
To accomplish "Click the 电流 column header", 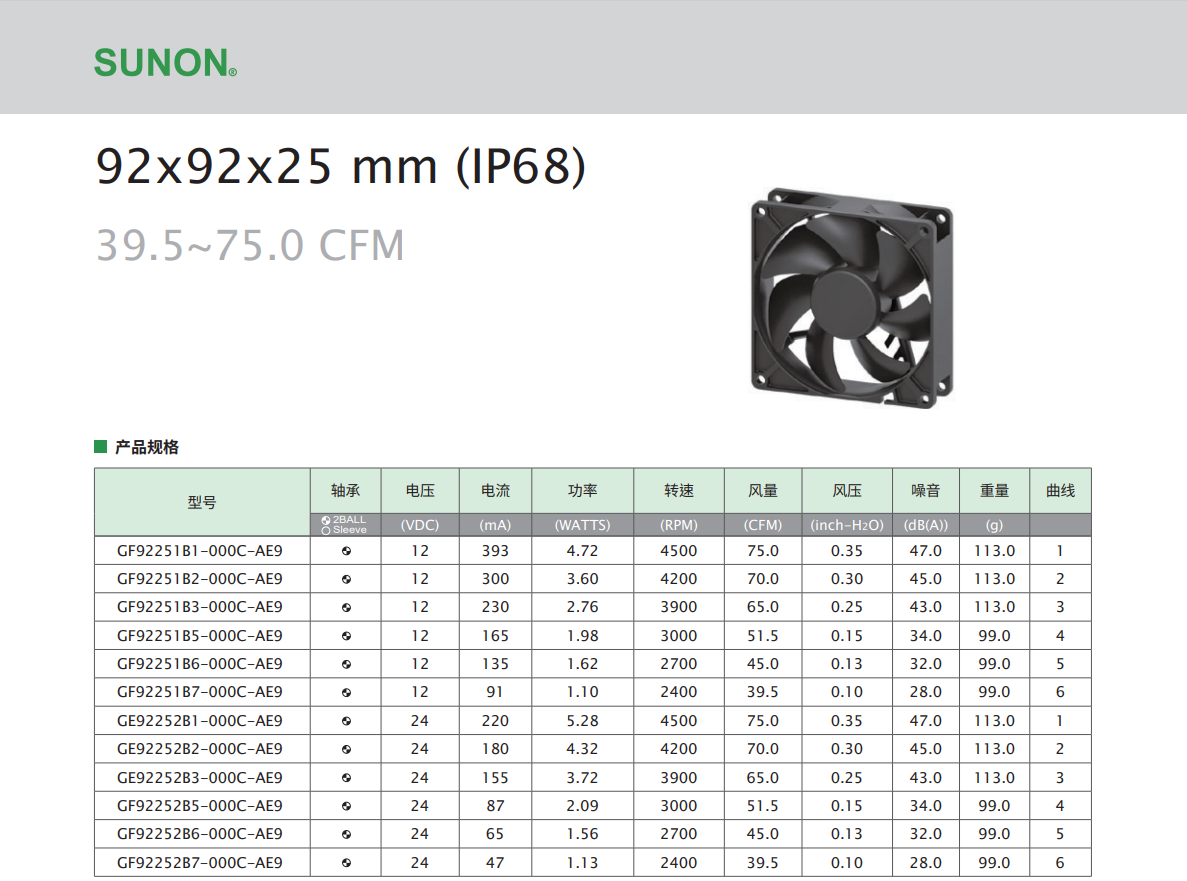I will pyautogui.click(x=496, y=490).
